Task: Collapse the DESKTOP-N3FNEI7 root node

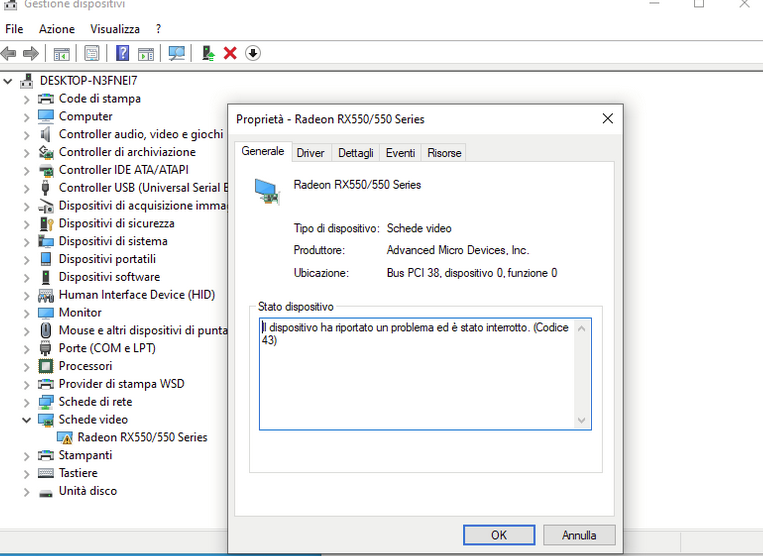Action: pos(8,81)
